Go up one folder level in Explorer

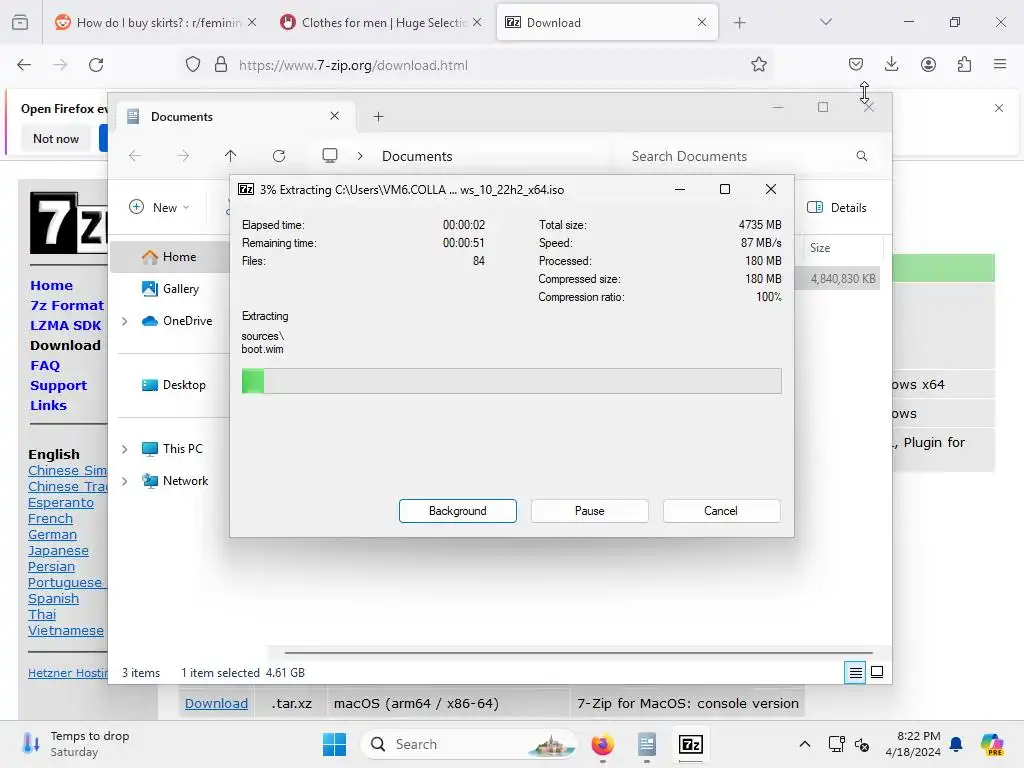click(x=231, y=156)
